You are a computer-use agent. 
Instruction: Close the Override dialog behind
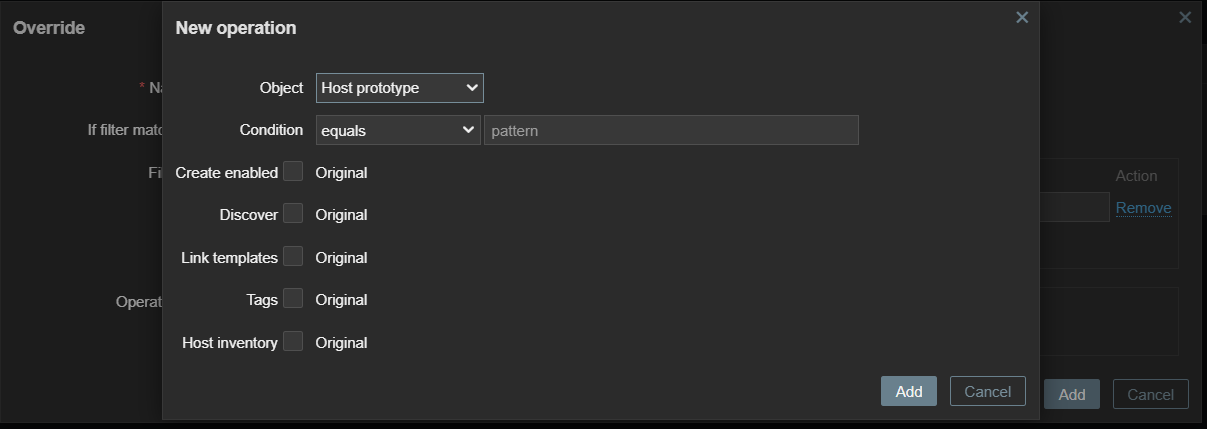click(1185, 17)
